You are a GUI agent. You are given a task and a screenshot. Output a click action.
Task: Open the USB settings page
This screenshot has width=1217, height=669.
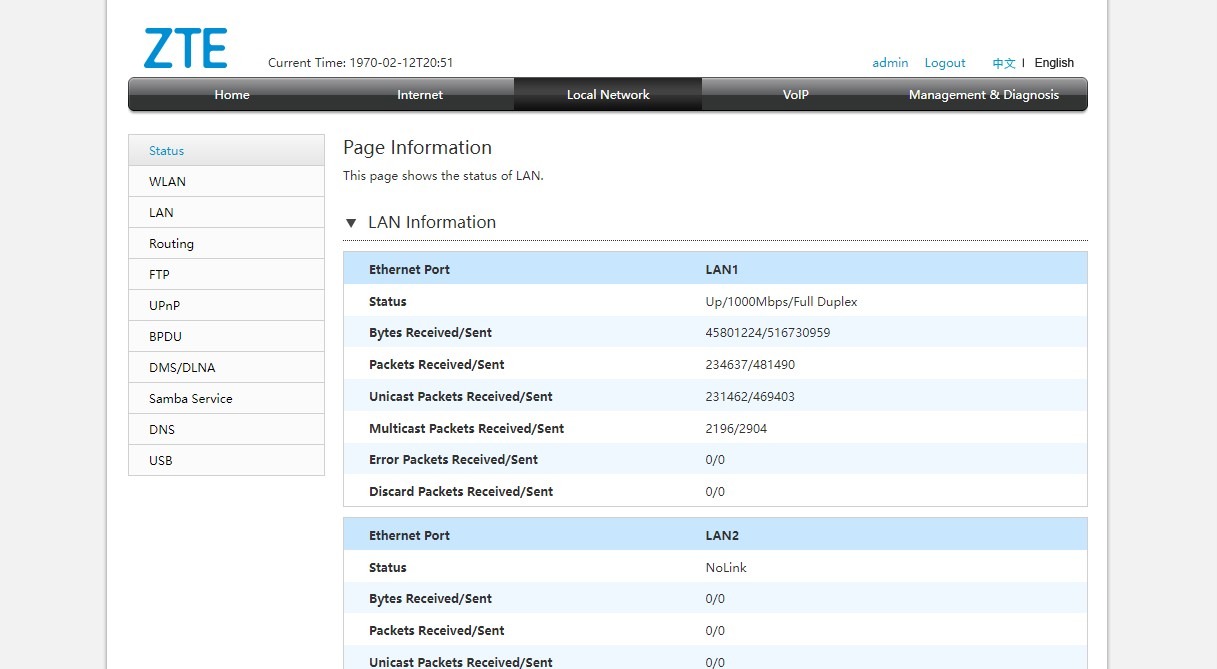(160, 460)
